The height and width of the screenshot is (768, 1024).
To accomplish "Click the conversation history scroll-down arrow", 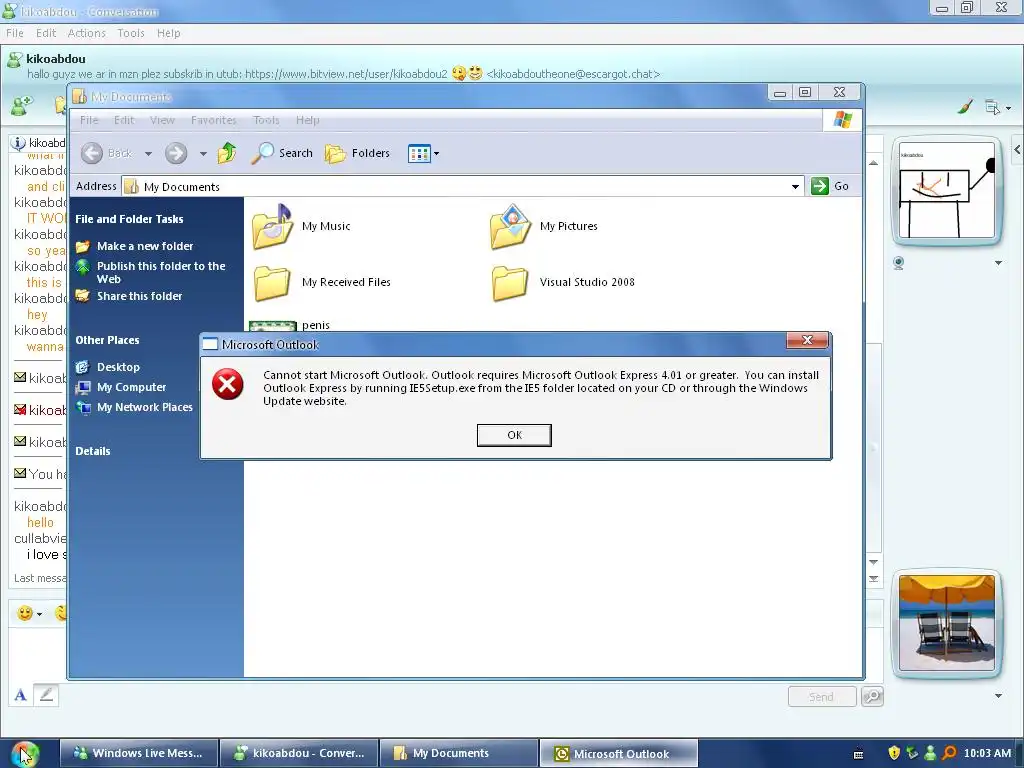I will coord(873,562).
